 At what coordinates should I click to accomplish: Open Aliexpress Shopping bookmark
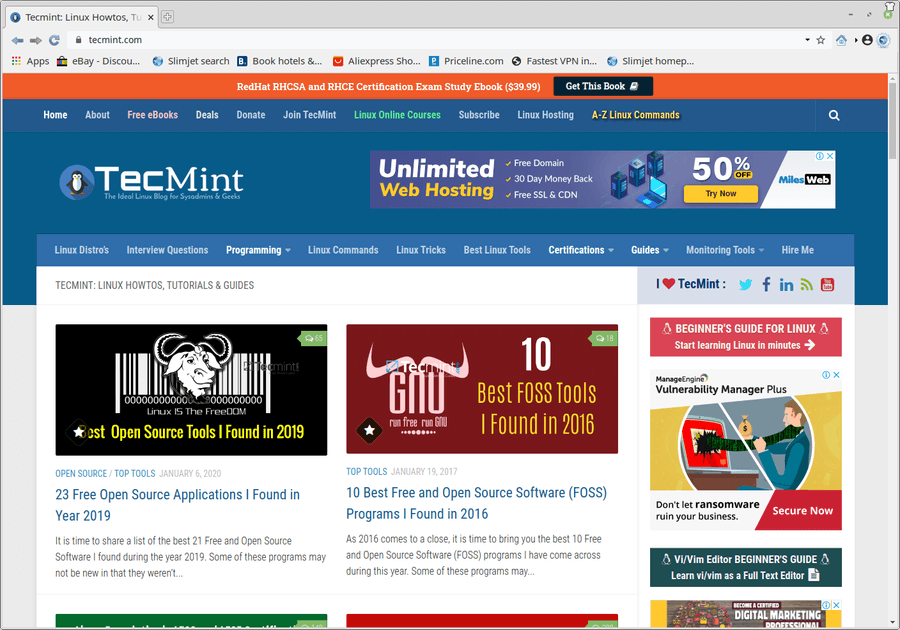tap(377, 61)
